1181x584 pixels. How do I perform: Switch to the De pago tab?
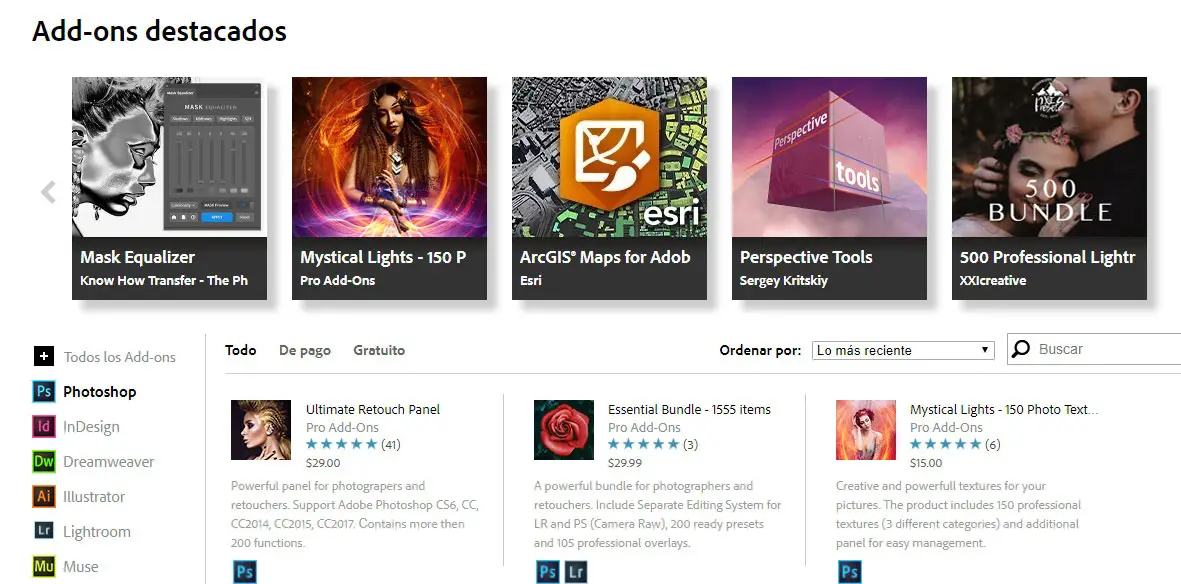pos(304,350)
